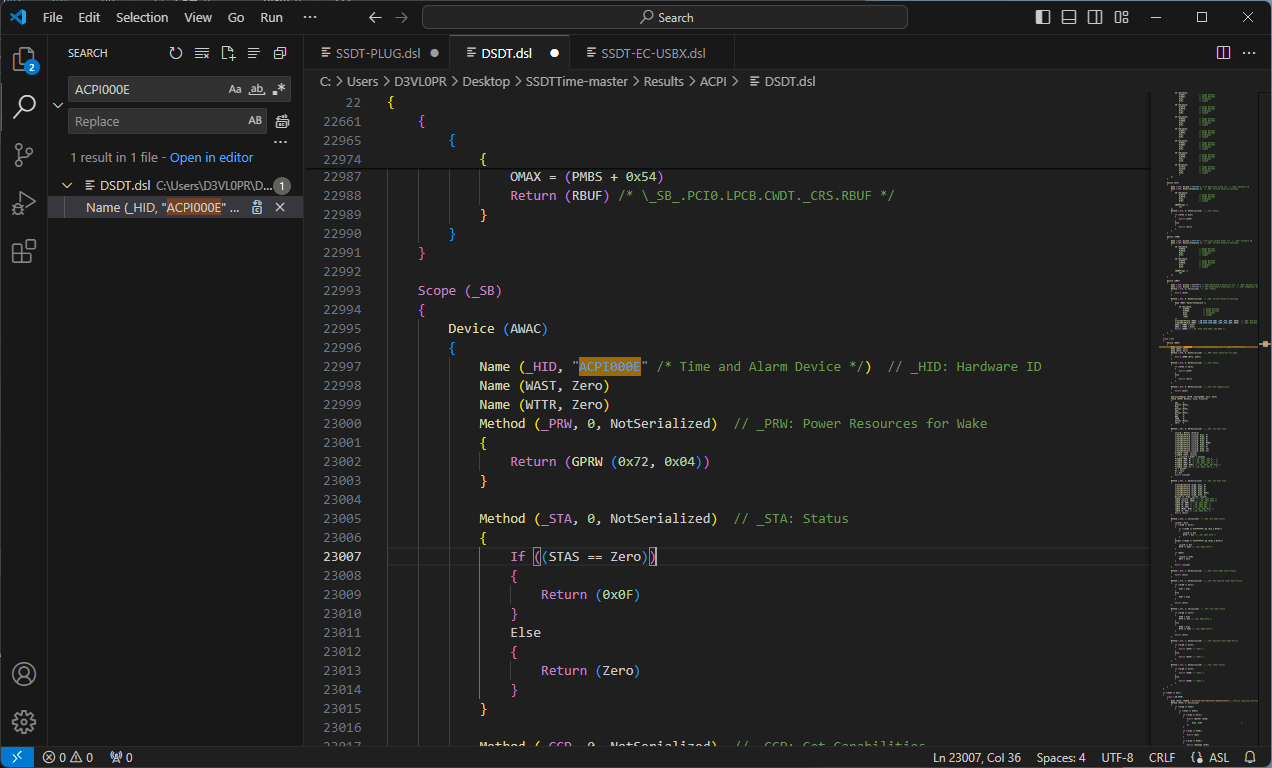This screenshot has width=1272, height=768.
Task: Click the Open in editor link
Action: coord(211,157)
